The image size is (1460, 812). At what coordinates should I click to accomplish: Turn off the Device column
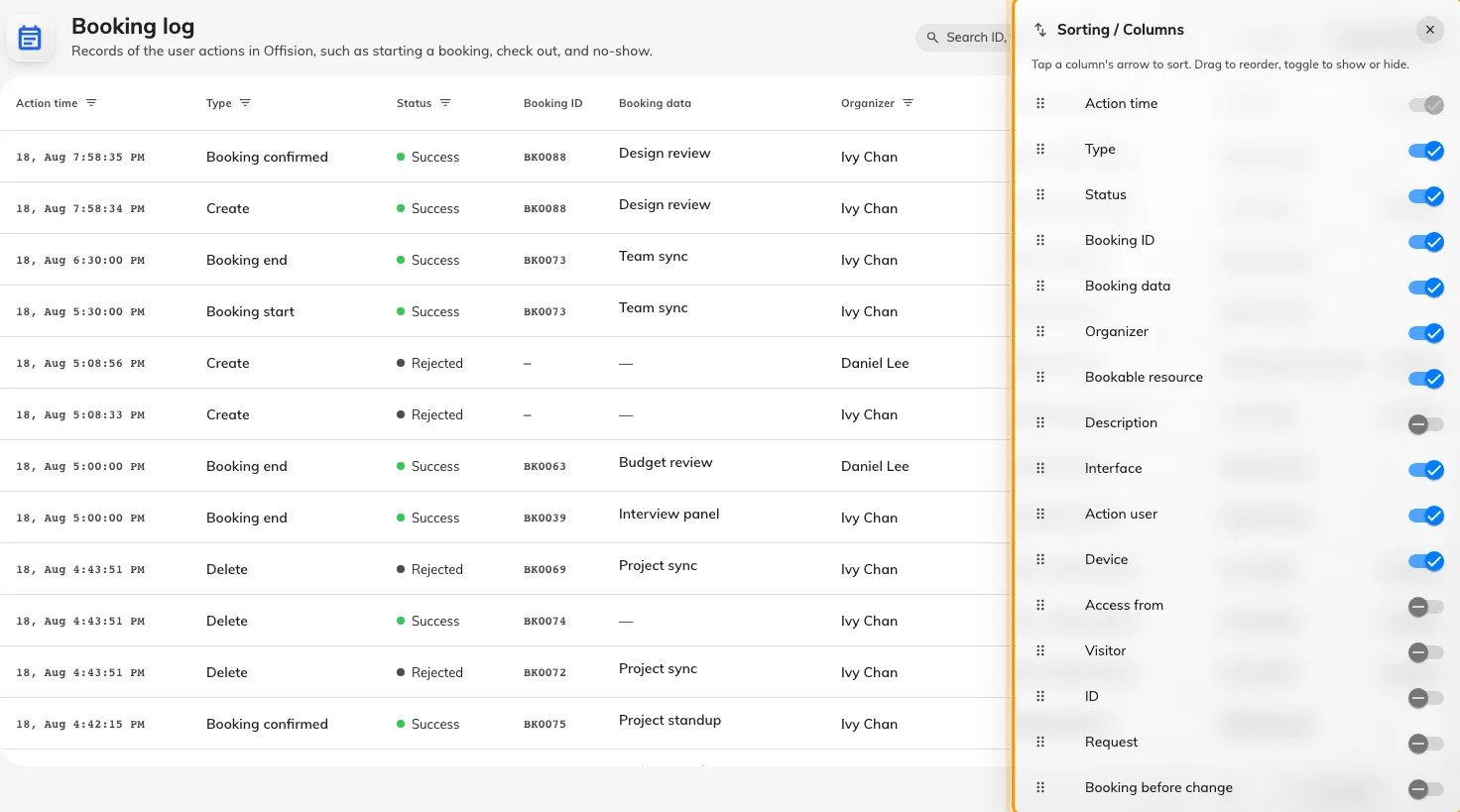point(1426,561)
